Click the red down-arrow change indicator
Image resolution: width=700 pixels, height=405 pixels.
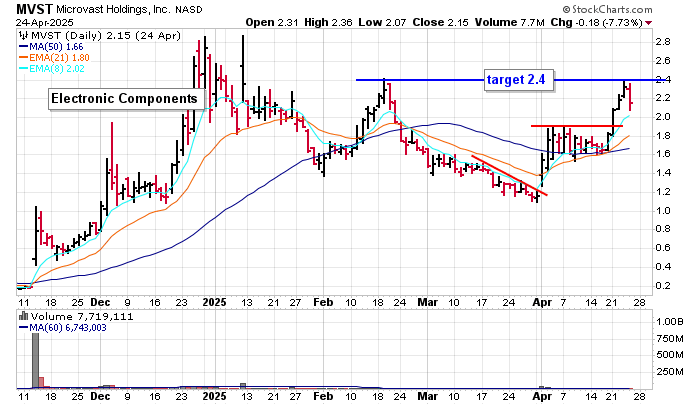648,23
